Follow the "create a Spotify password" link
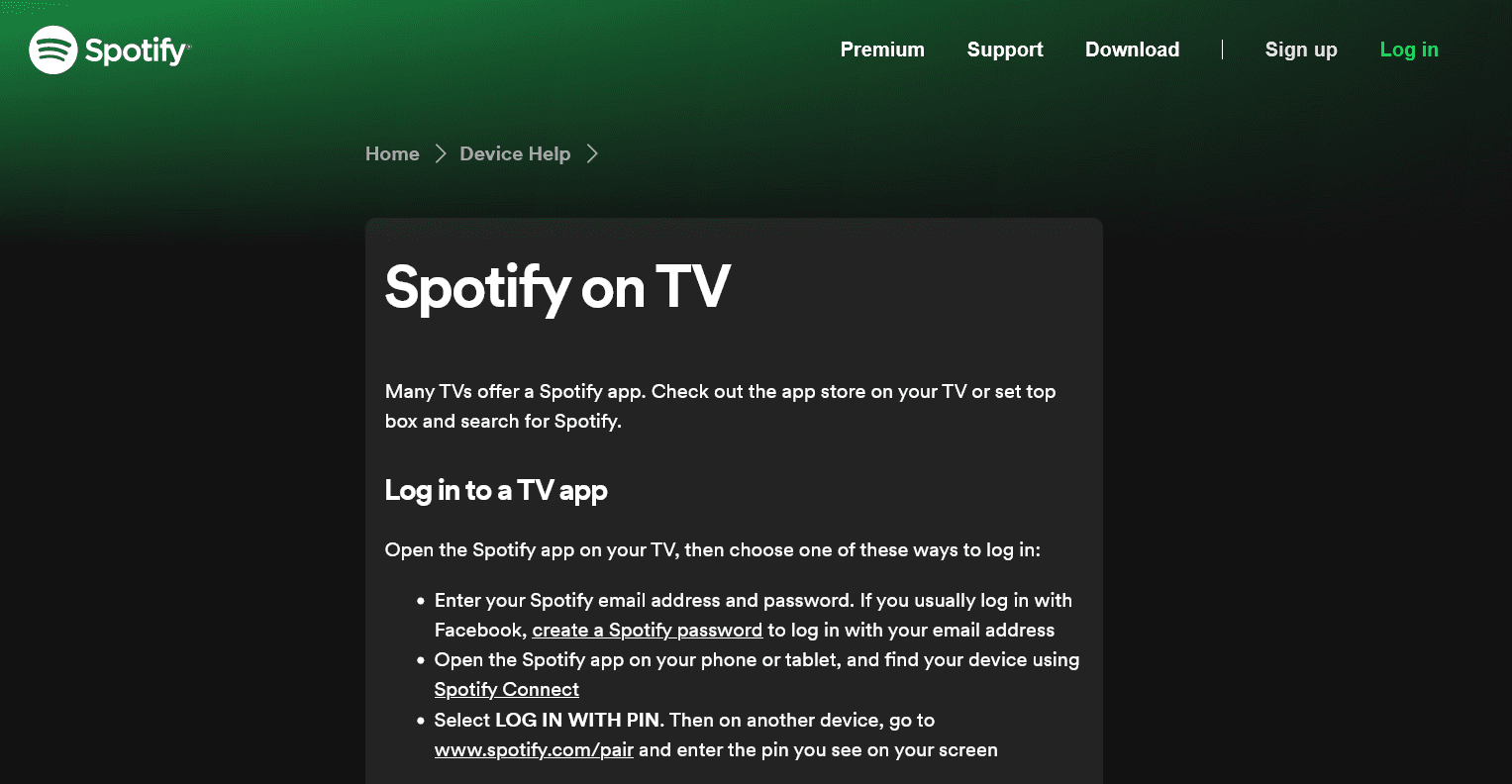Image resolution: width=1512 pixels, height=784 pixels. click(x=647, y=631)
